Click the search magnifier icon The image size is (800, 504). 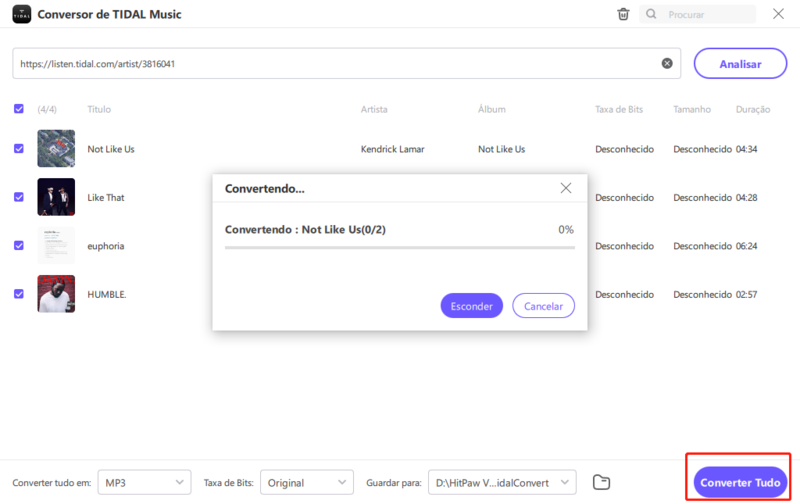click(x=651, y=14)
